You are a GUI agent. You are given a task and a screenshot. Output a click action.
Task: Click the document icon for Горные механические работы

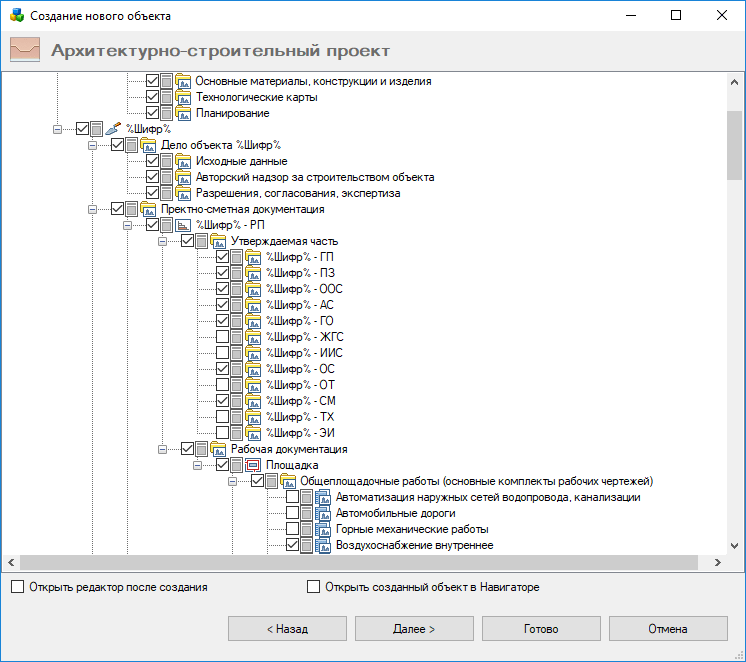click(x=323, y=529)
